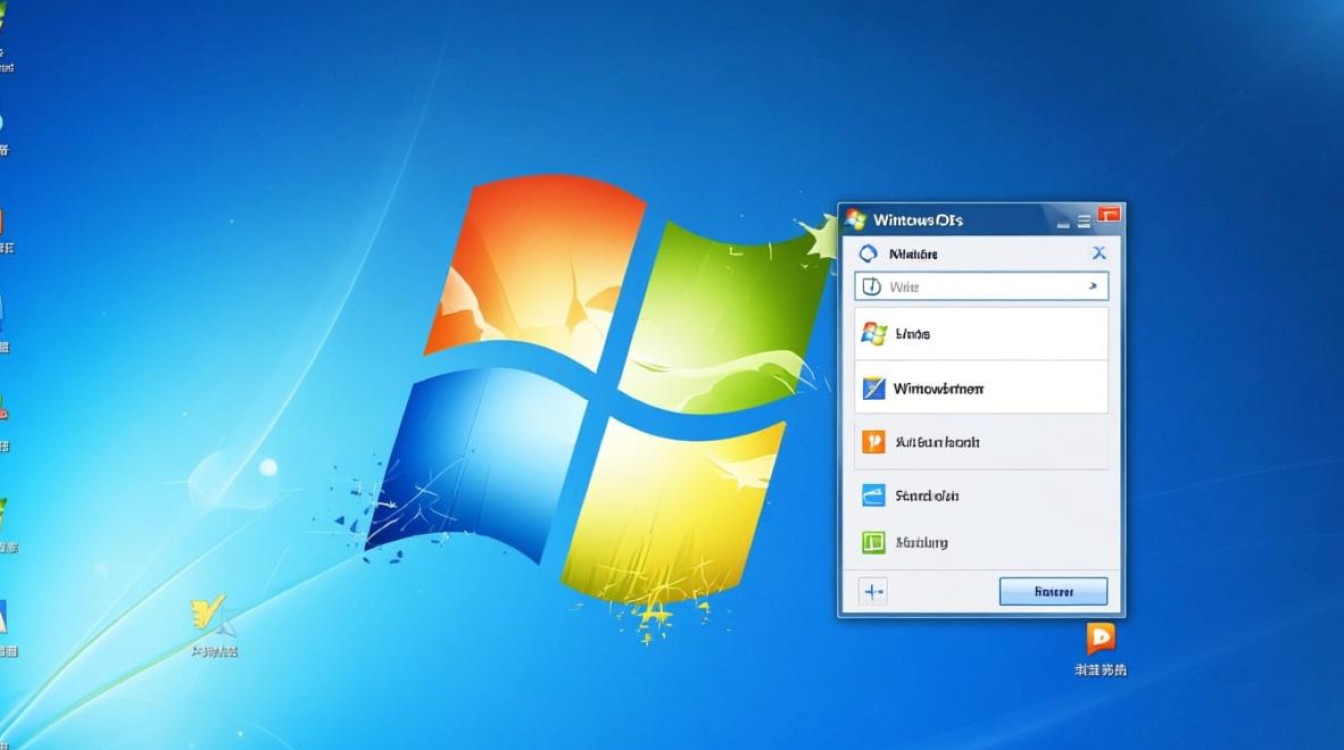The width and height of the screenshot is (1344, 750).
Task: Click the blue circular icon in dialog header
Action: point(868,254)
